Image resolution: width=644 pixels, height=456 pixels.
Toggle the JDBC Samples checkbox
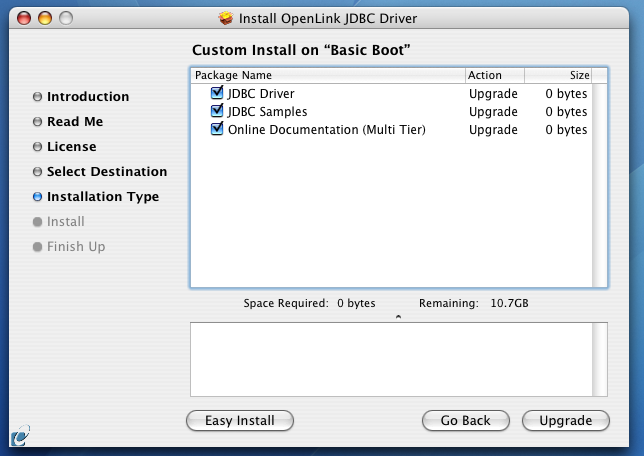coord(217,112)
